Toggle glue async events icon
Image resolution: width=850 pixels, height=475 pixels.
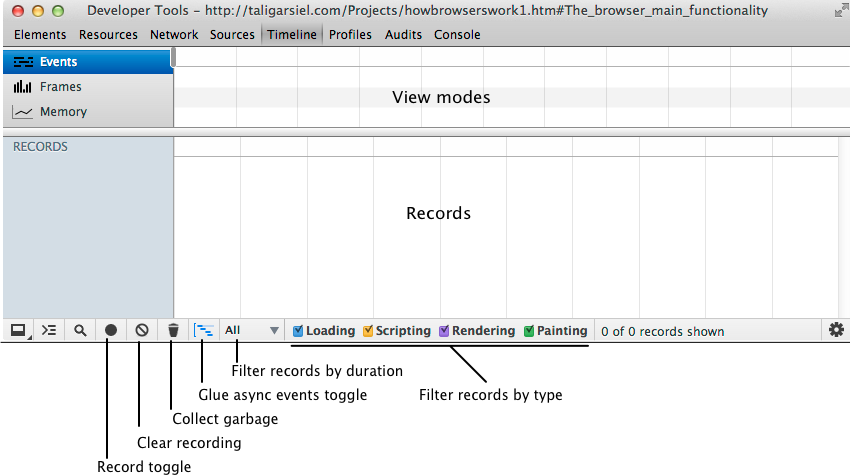[204, 330]
